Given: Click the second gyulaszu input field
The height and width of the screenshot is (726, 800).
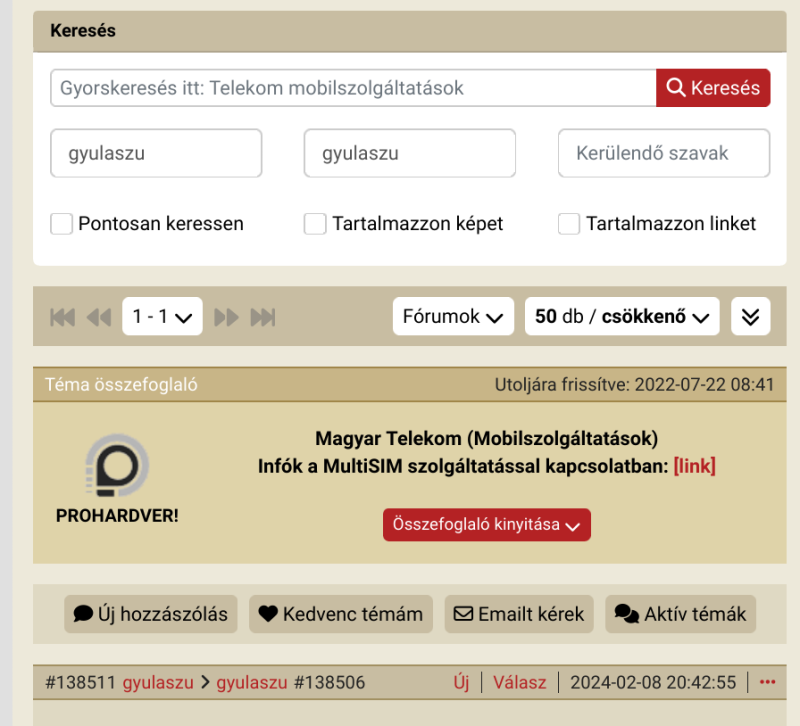Looking at the screenshot, I should [x=410, y=153].
